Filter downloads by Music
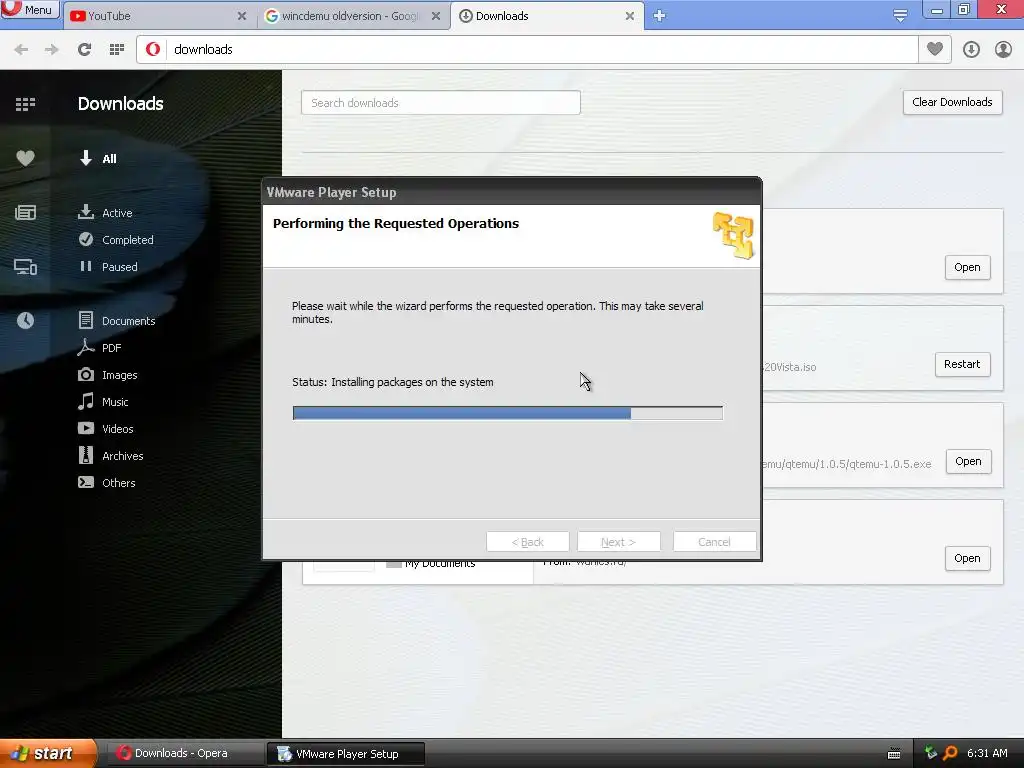Screen dimensions: 1024x768 click(103, 402)
